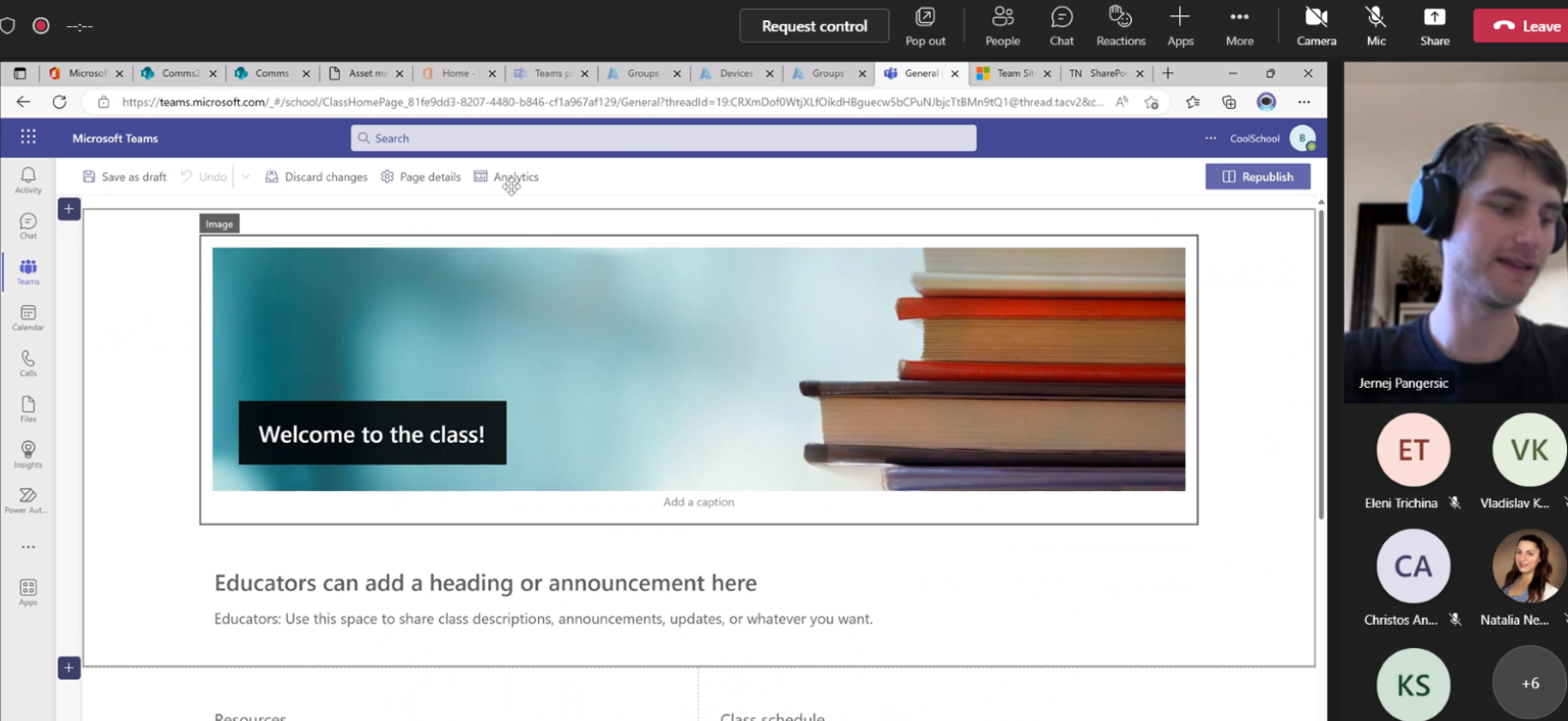Toggle the Camera on in meeting
Viewport: 1568px width, 721px height.
(x=1316, y=26)
